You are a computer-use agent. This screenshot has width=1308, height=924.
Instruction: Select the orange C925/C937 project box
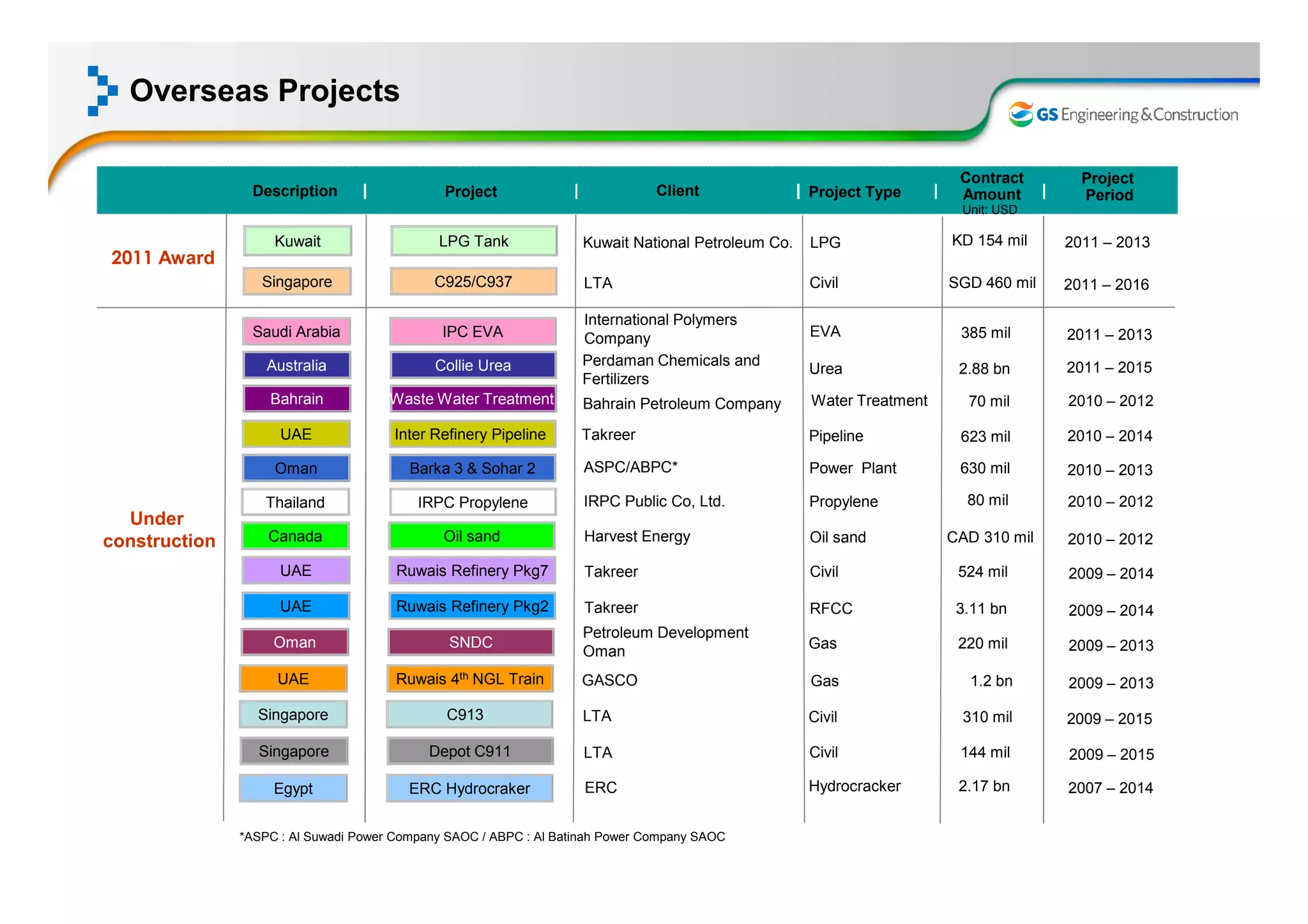(473, 282)
